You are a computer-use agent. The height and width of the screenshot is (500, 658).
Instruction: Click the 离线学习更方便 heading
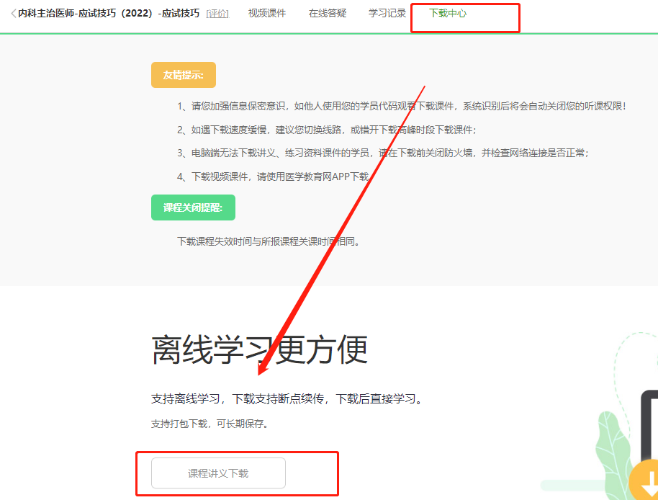click(259, 350)
